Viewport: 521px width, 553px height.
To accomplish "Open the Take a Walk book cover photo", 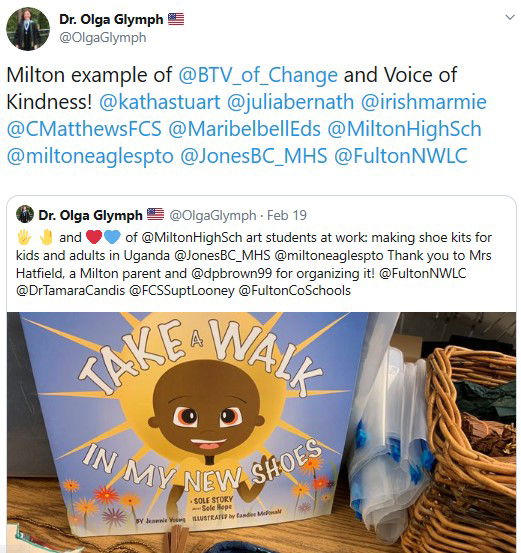I will point(261,432).
